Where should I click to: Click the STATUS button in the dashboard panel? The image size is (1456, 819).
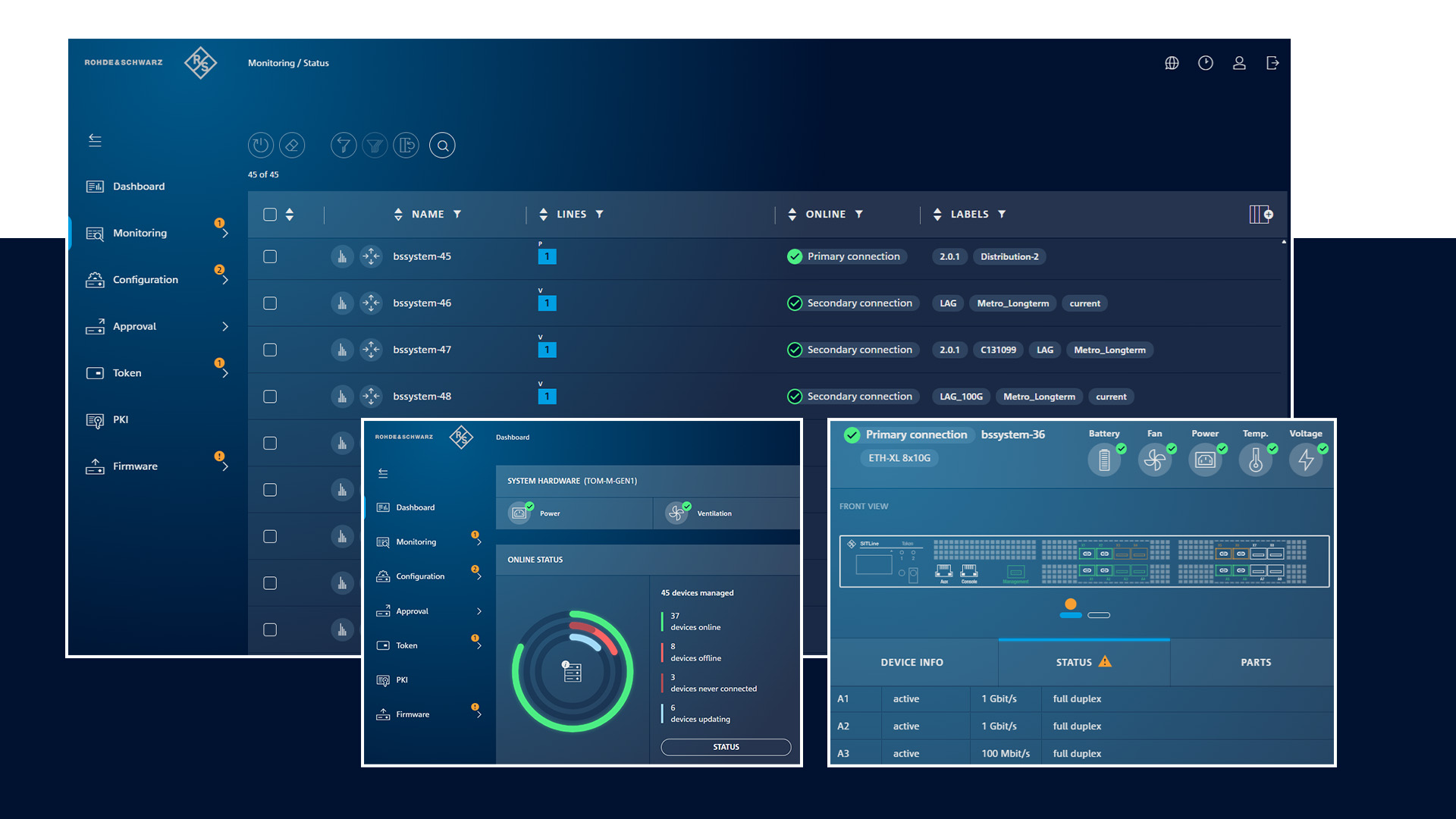tap(726, 747)
